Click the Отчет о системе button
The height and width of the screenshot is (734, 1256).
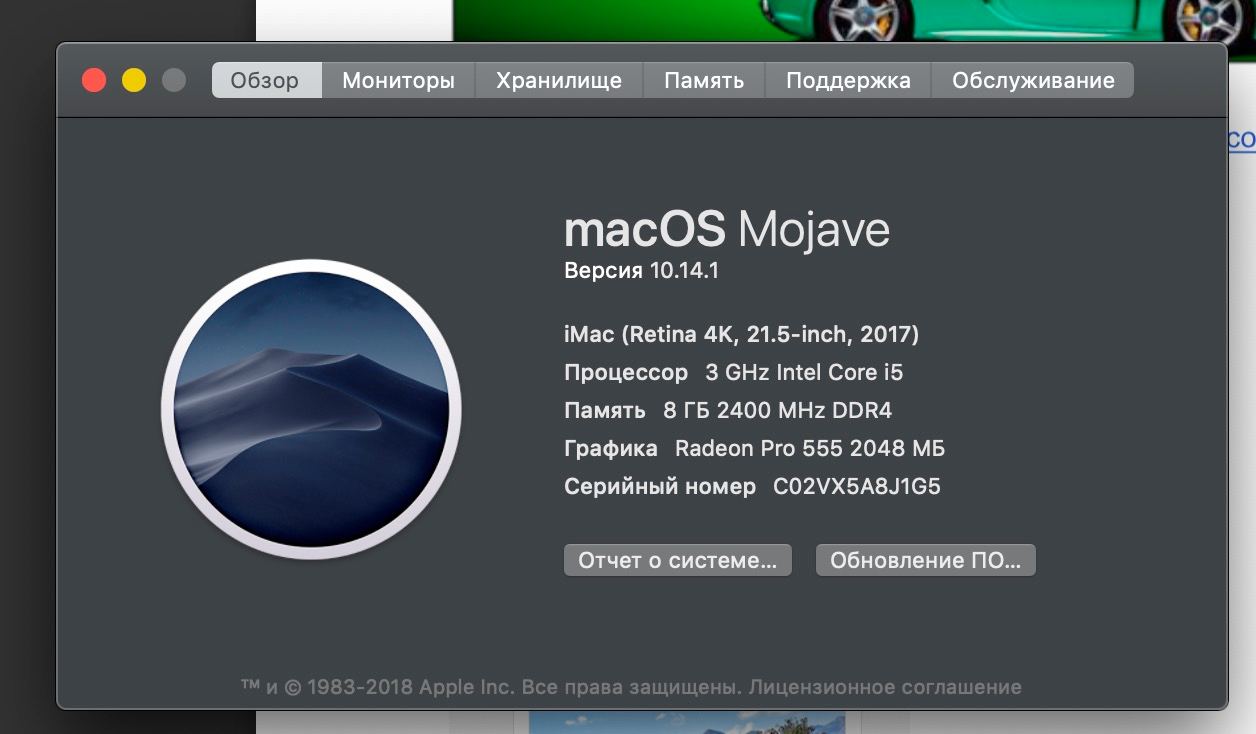click(x=678, y=560)
